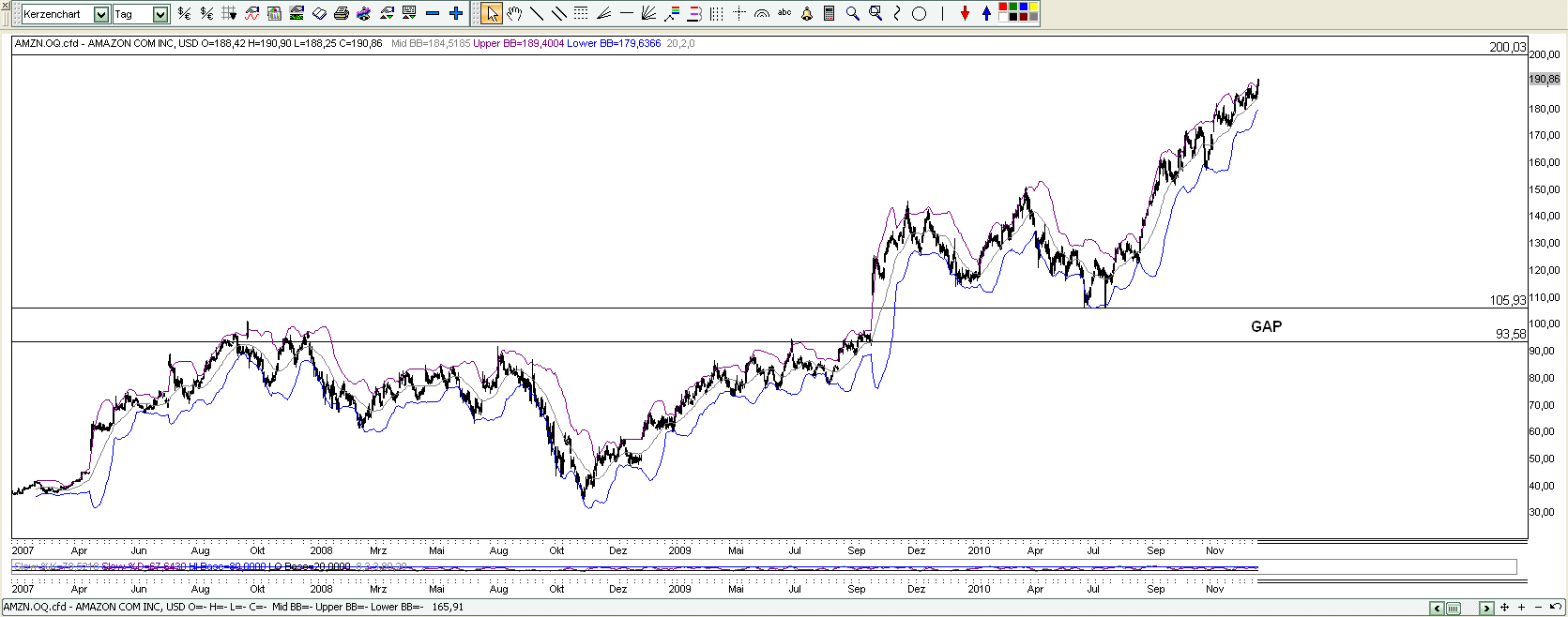
Task: Click the second dollar/euro currency icon
Action: [206, 13]
